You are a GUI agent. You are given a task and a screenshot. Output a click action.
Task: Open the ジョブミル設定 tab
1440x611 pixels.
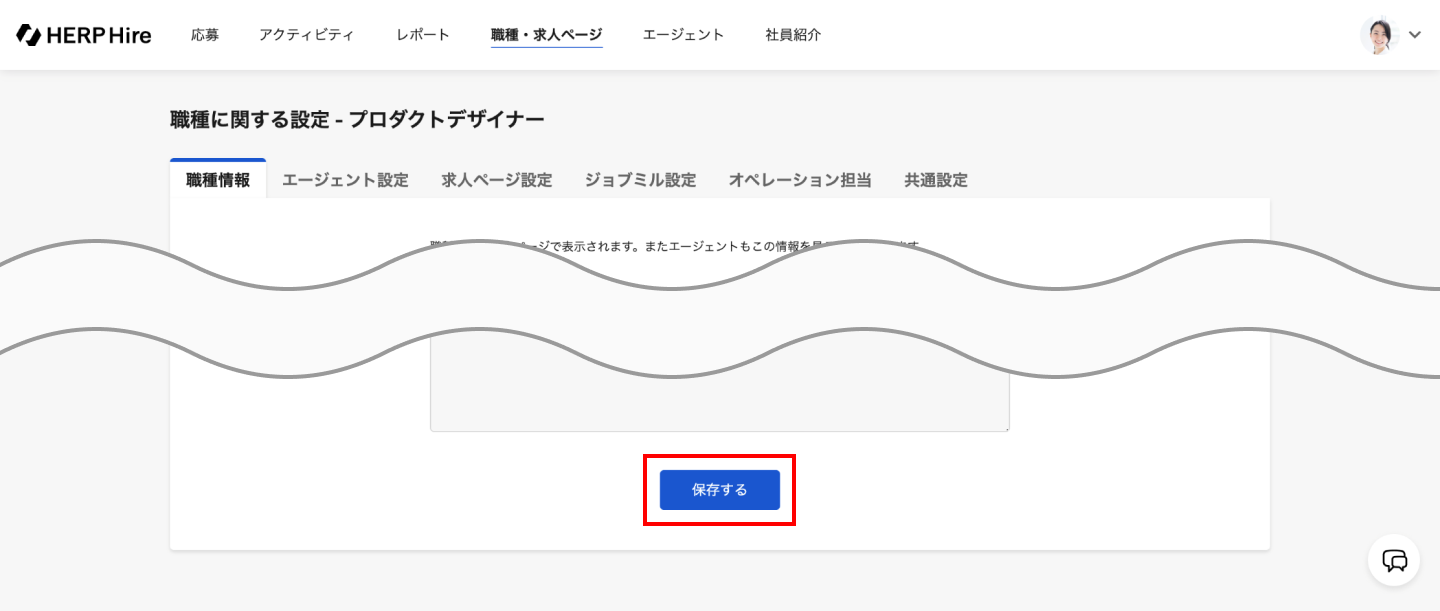640,180
